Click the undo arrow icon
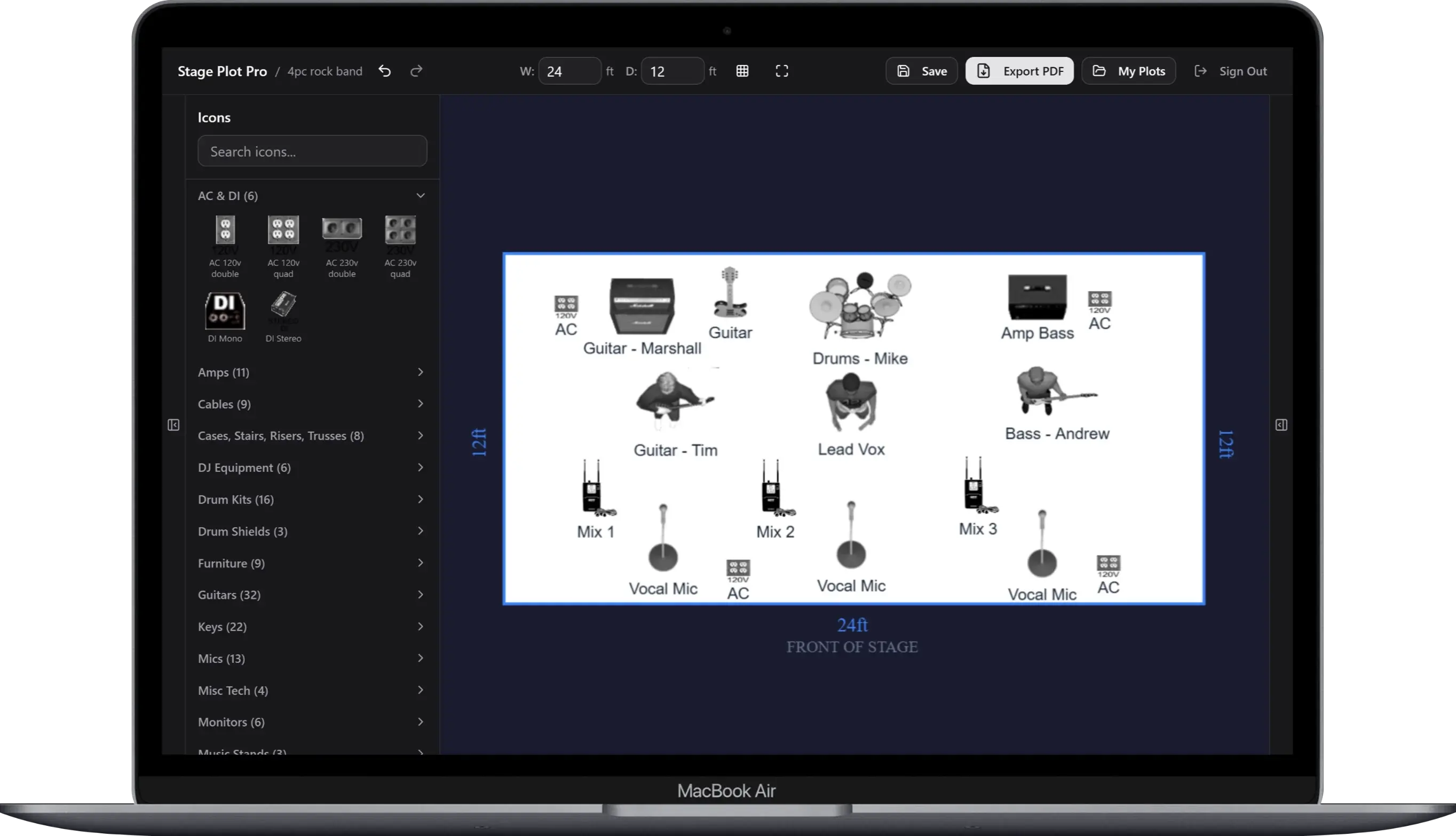The width and height of the screenshot is (1456, 836). coord(384,70)
